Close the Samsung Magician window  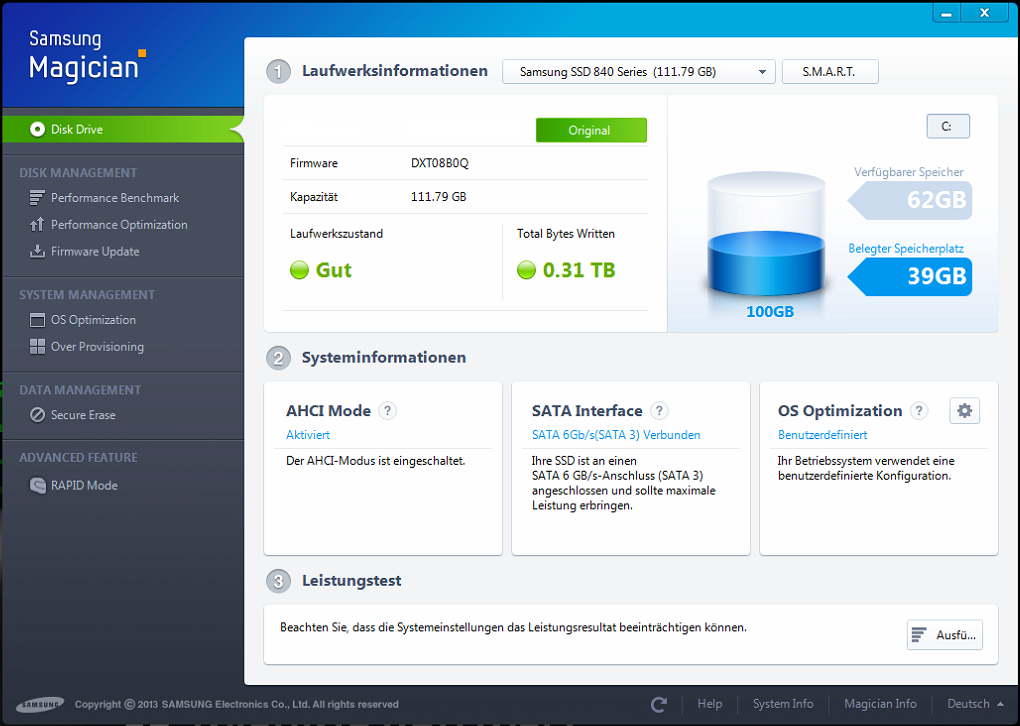click(x=985, y=13)
